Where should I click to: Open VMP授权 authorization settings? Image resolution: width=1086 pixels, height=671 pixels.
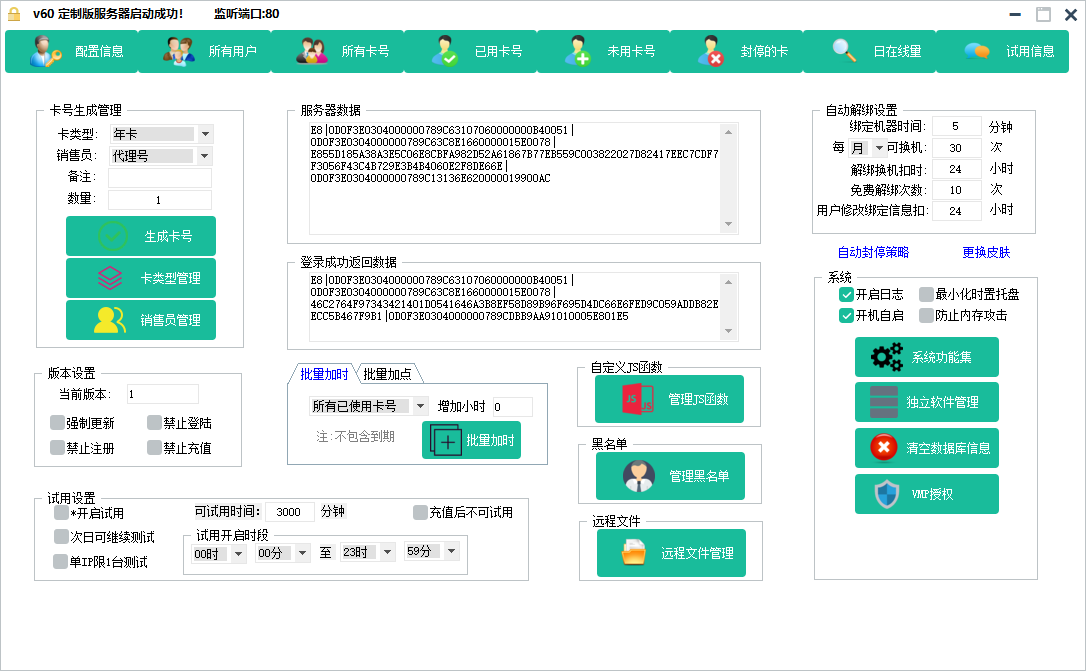926,494
